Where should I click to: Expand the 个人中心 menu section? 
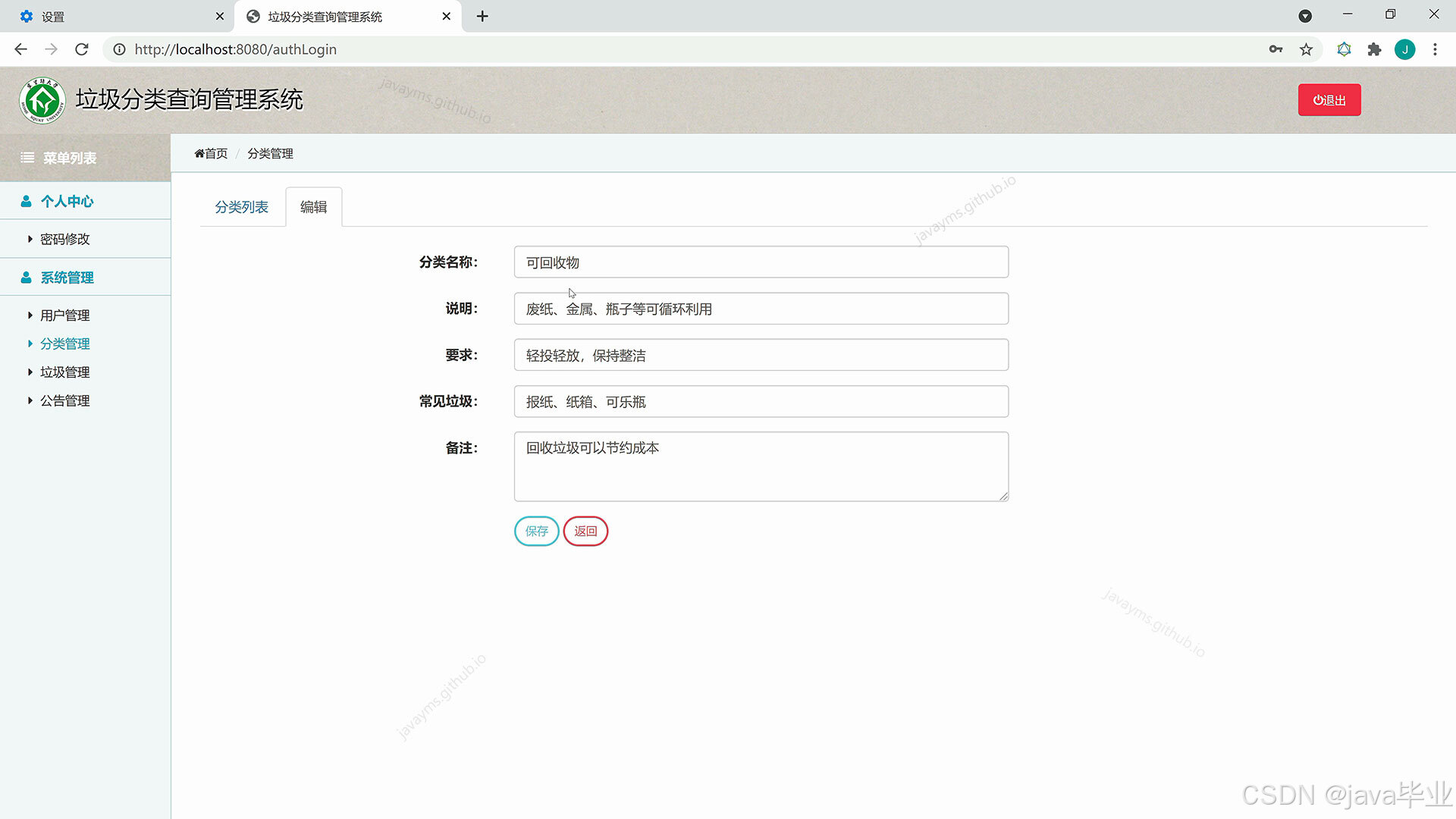pos(85,201)
